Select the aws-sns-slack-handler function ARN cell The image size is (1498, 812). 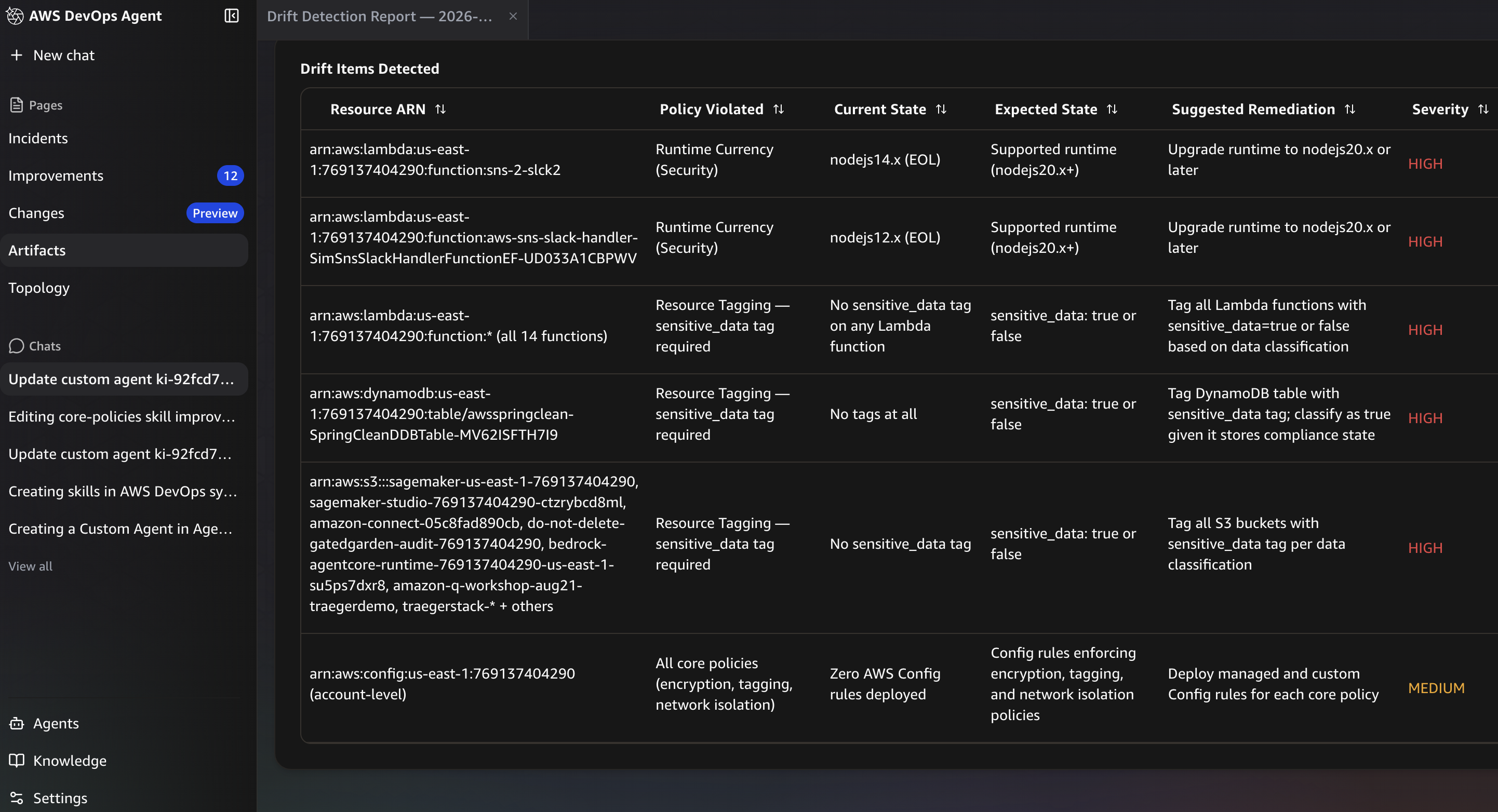473,237
